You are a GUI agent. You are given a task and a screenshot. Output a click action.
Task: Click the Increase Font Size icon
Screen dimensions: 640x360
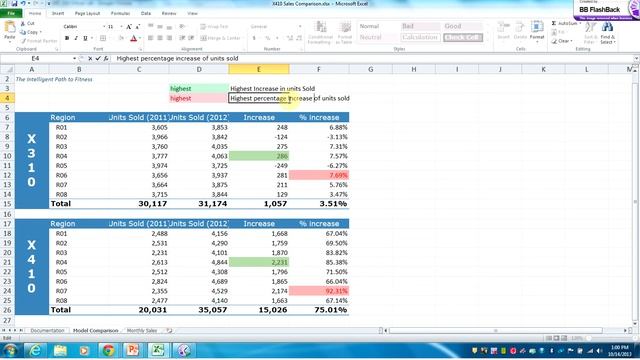[129, 27]
